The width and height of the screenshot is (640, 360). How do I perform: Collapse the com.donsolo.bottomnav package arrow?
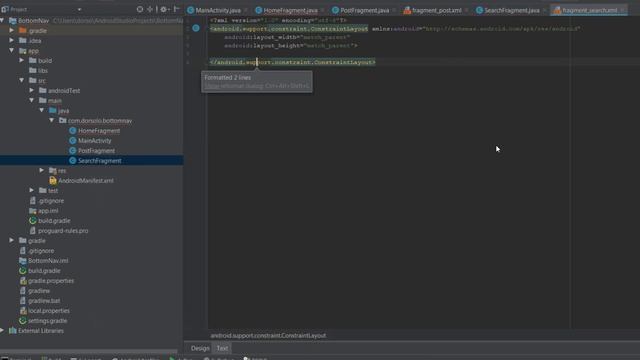tap(52, 120)
